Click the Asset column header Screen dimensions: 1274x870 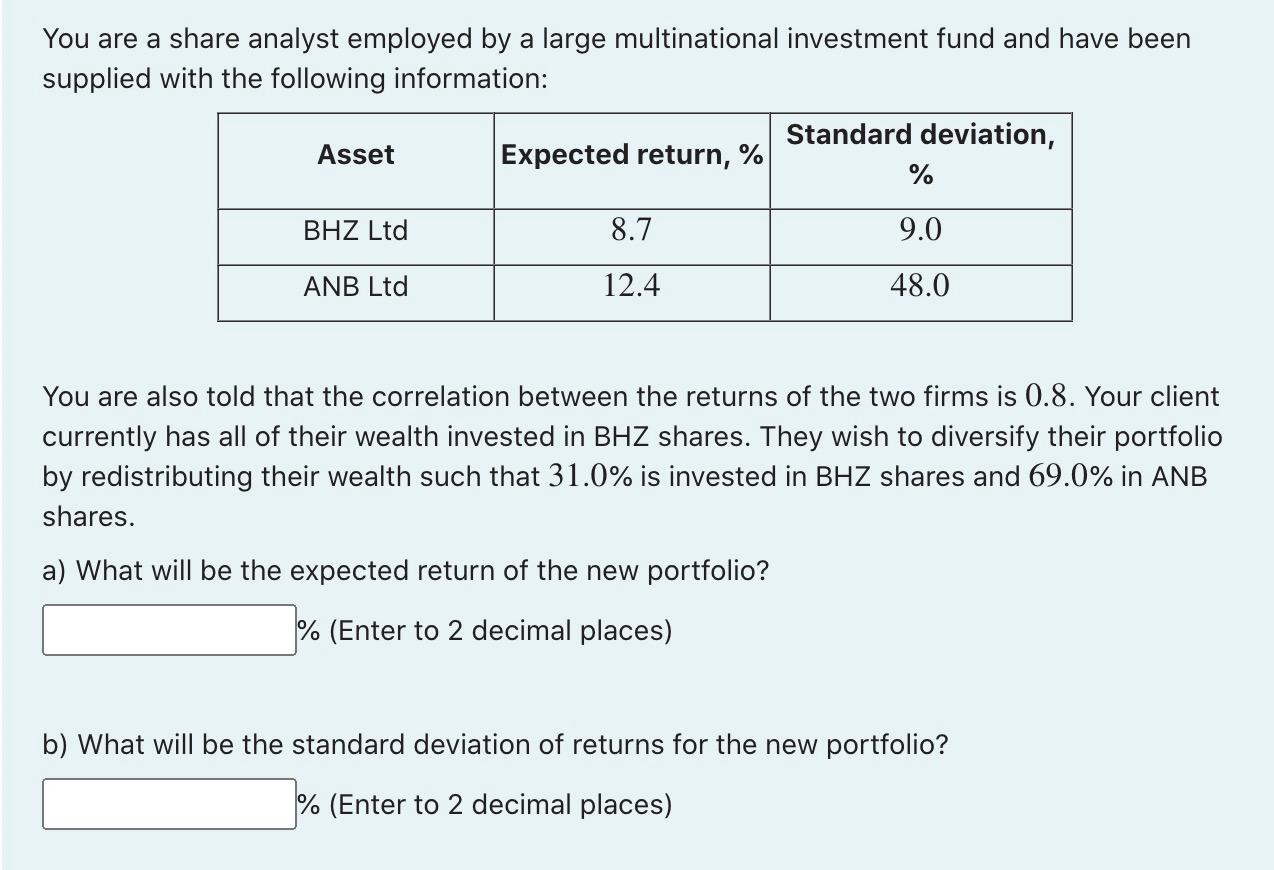355,155
